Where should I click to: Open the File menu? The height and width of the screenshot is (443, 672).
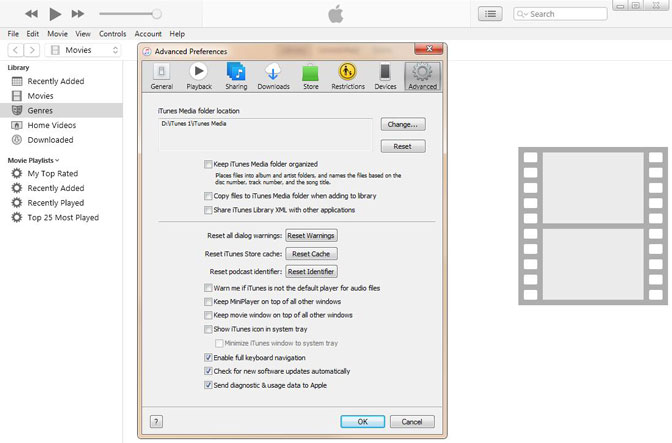(x=13, y=34)
